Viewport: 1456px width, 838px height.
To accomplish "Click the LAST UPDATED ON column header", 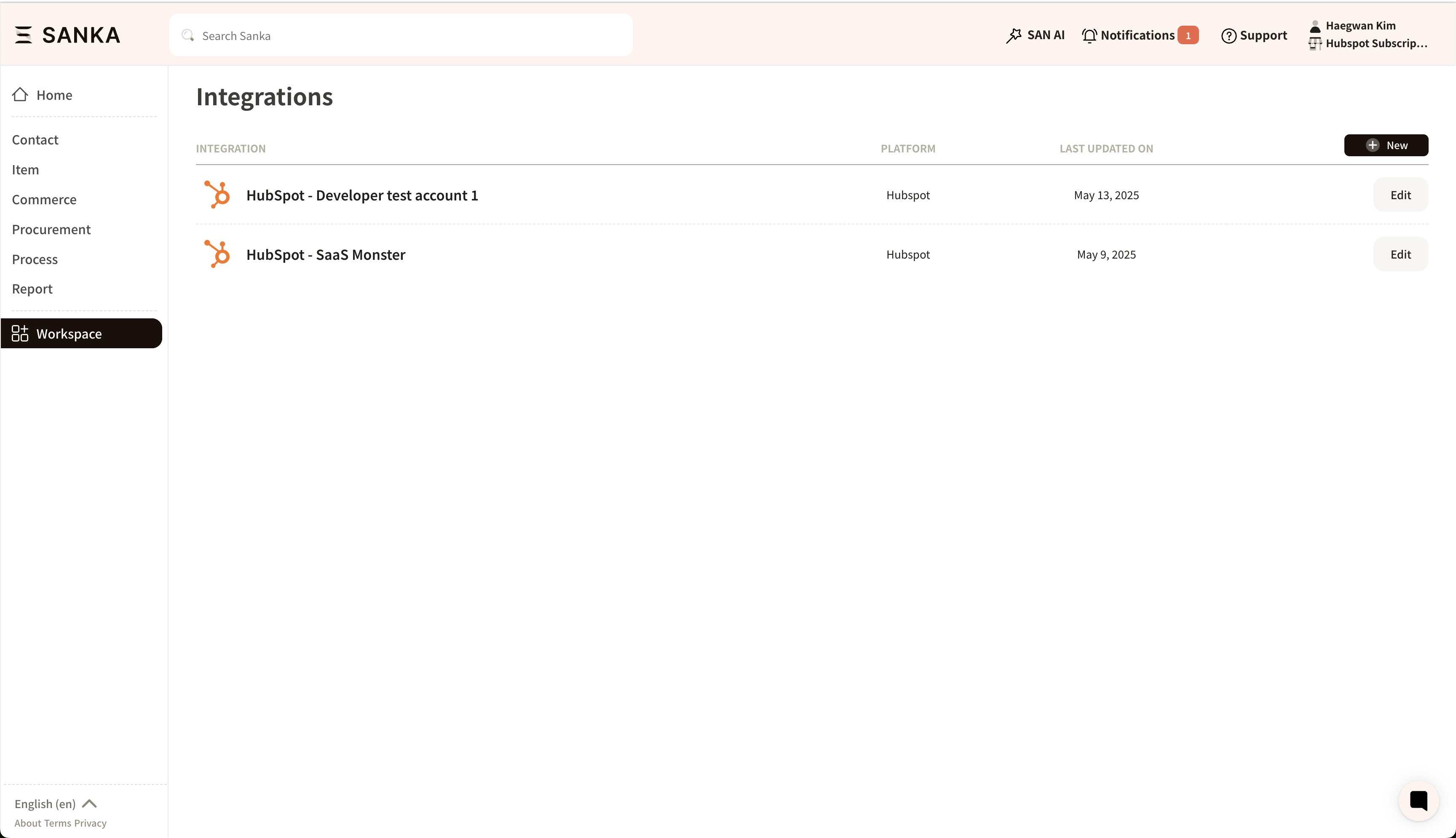I will 1106,149.
